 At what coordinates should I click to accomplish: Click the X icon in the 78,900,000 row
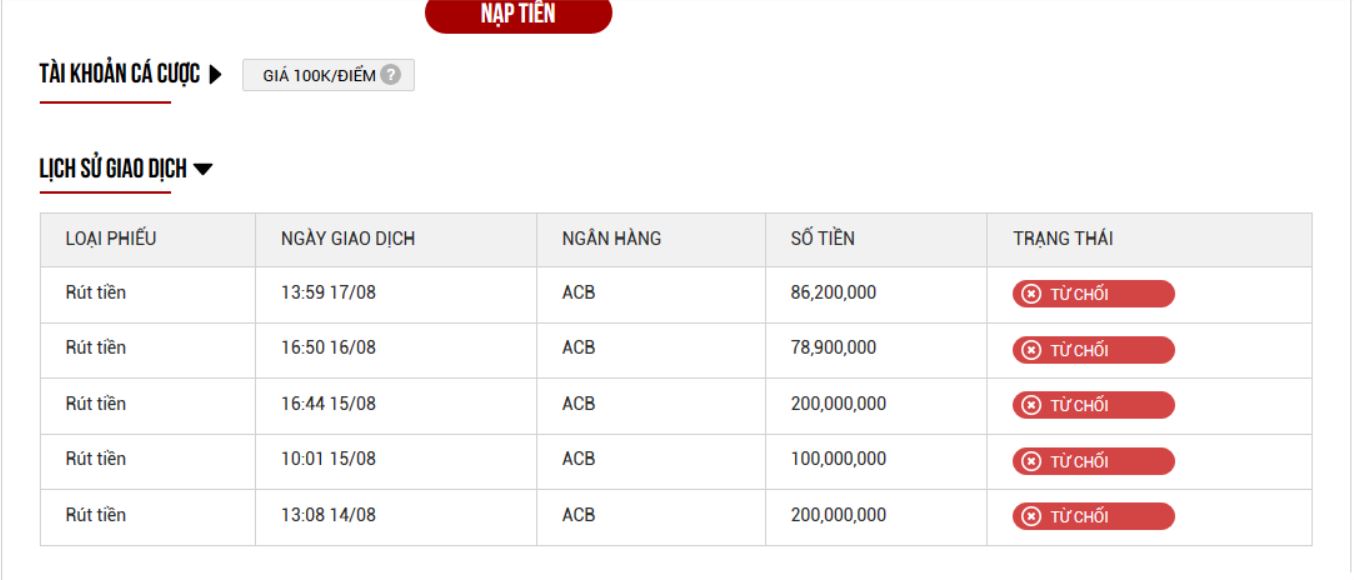point(1032,350)
